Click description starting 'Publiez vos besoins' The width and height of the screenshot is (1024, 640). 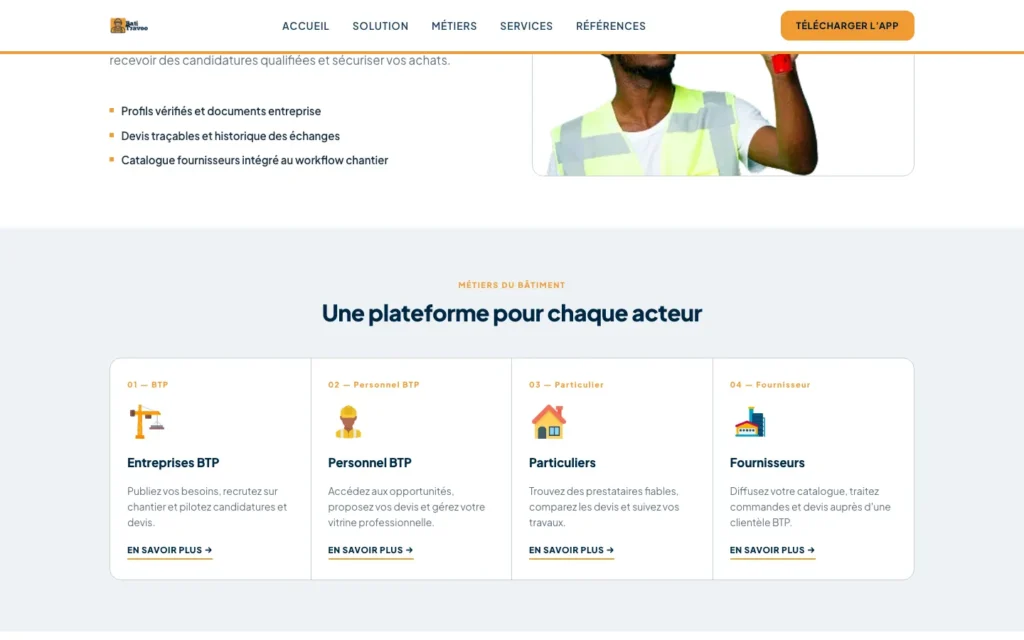208,507
